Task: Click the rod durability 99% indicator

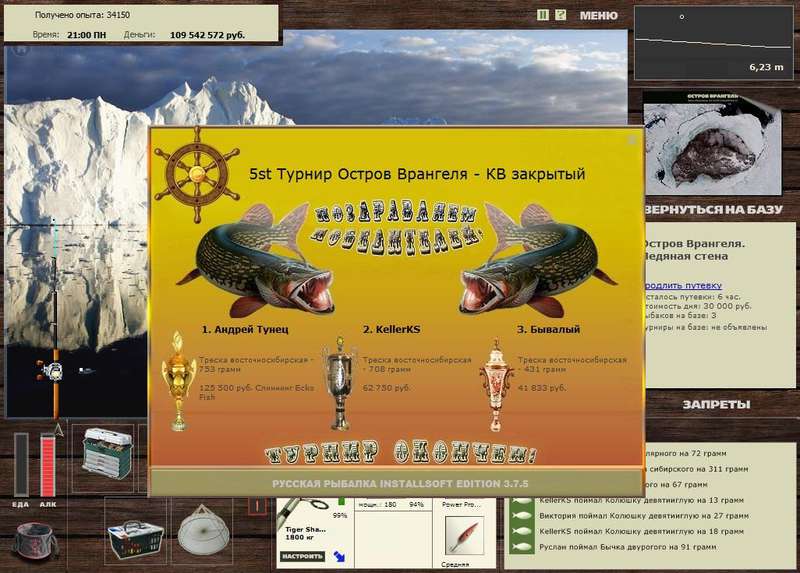Action: 340,515
